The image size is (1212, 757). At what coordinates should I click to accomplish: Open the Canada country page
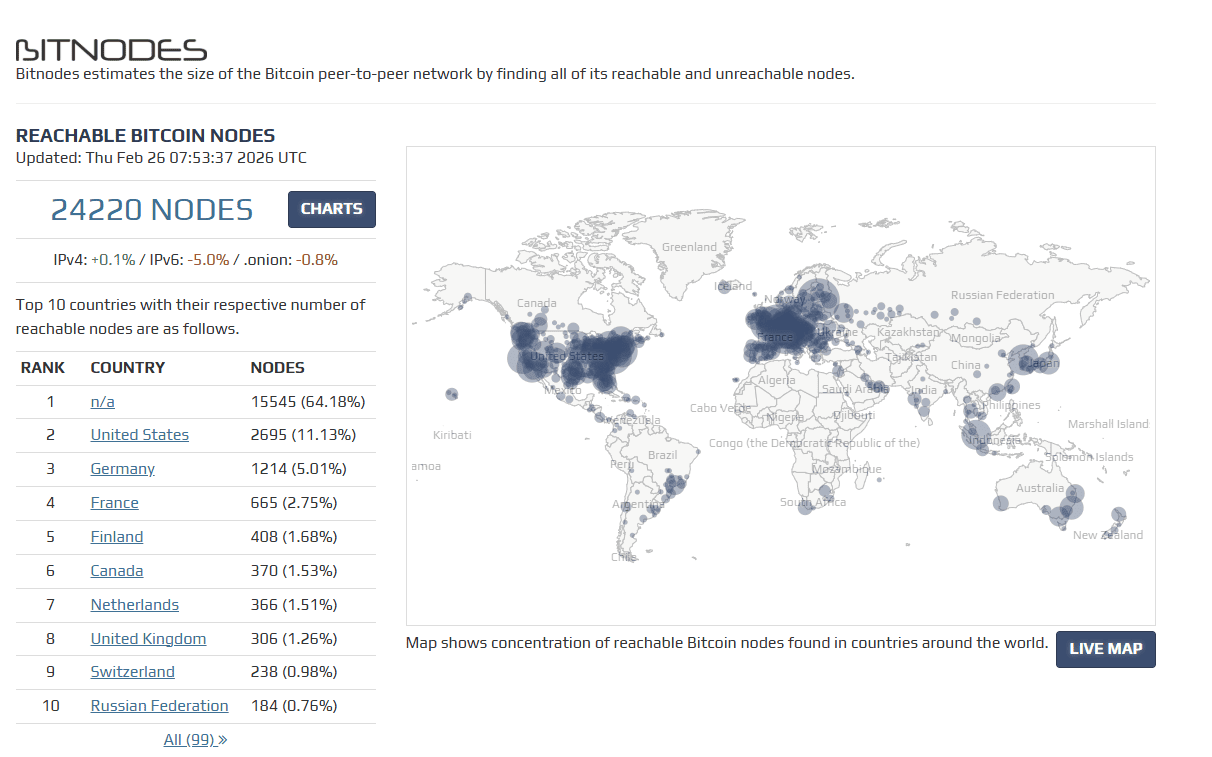(x=116, y=570)
